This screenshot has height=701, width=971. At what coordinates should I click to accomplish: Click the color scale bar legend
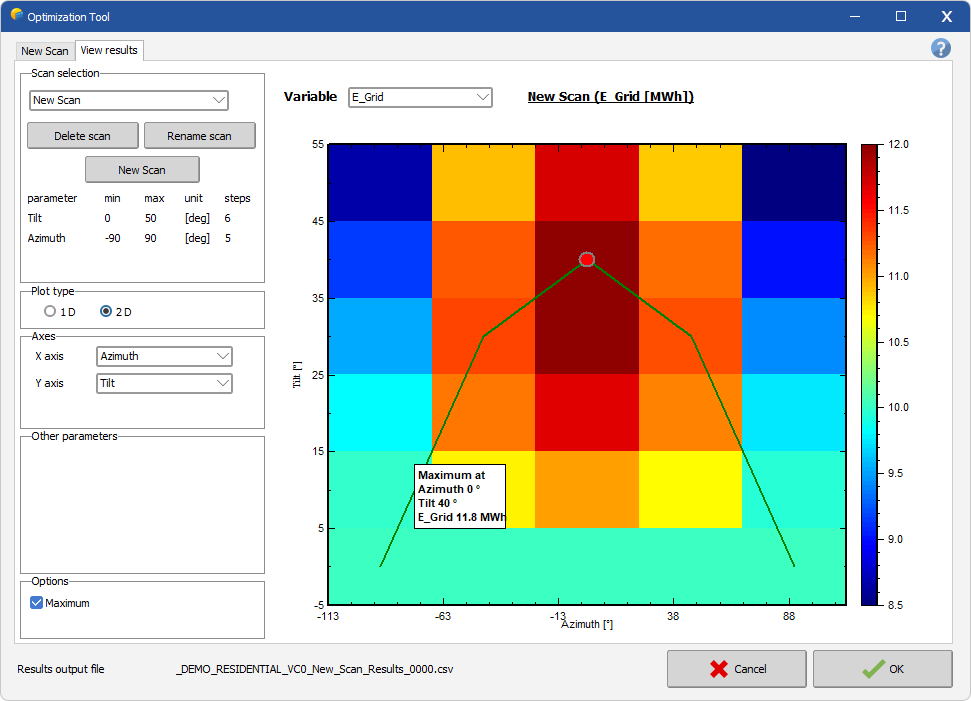(x=869, y=375)
